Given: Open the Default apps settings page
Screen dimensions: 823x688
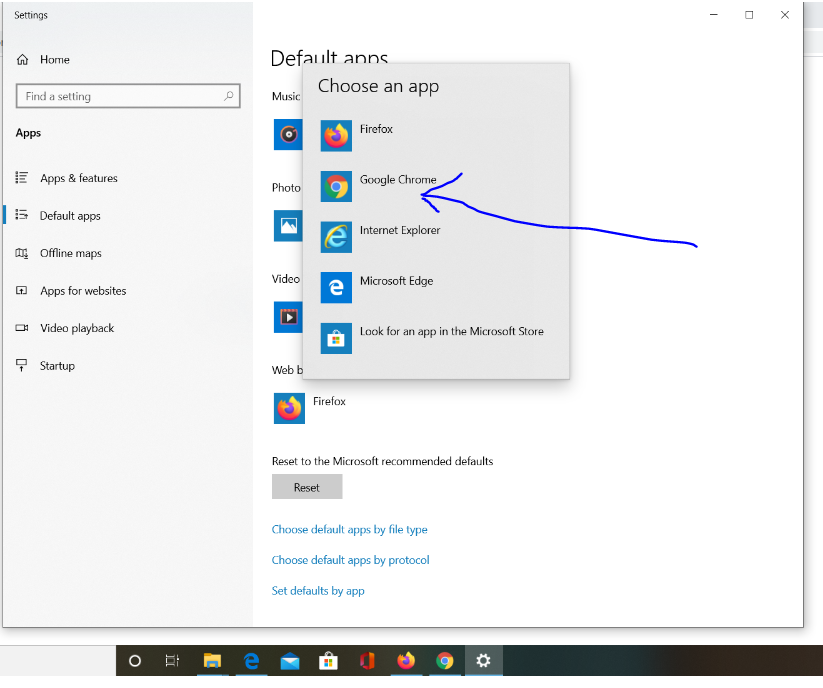Looking at the screenshot, I should coord(70,216).
